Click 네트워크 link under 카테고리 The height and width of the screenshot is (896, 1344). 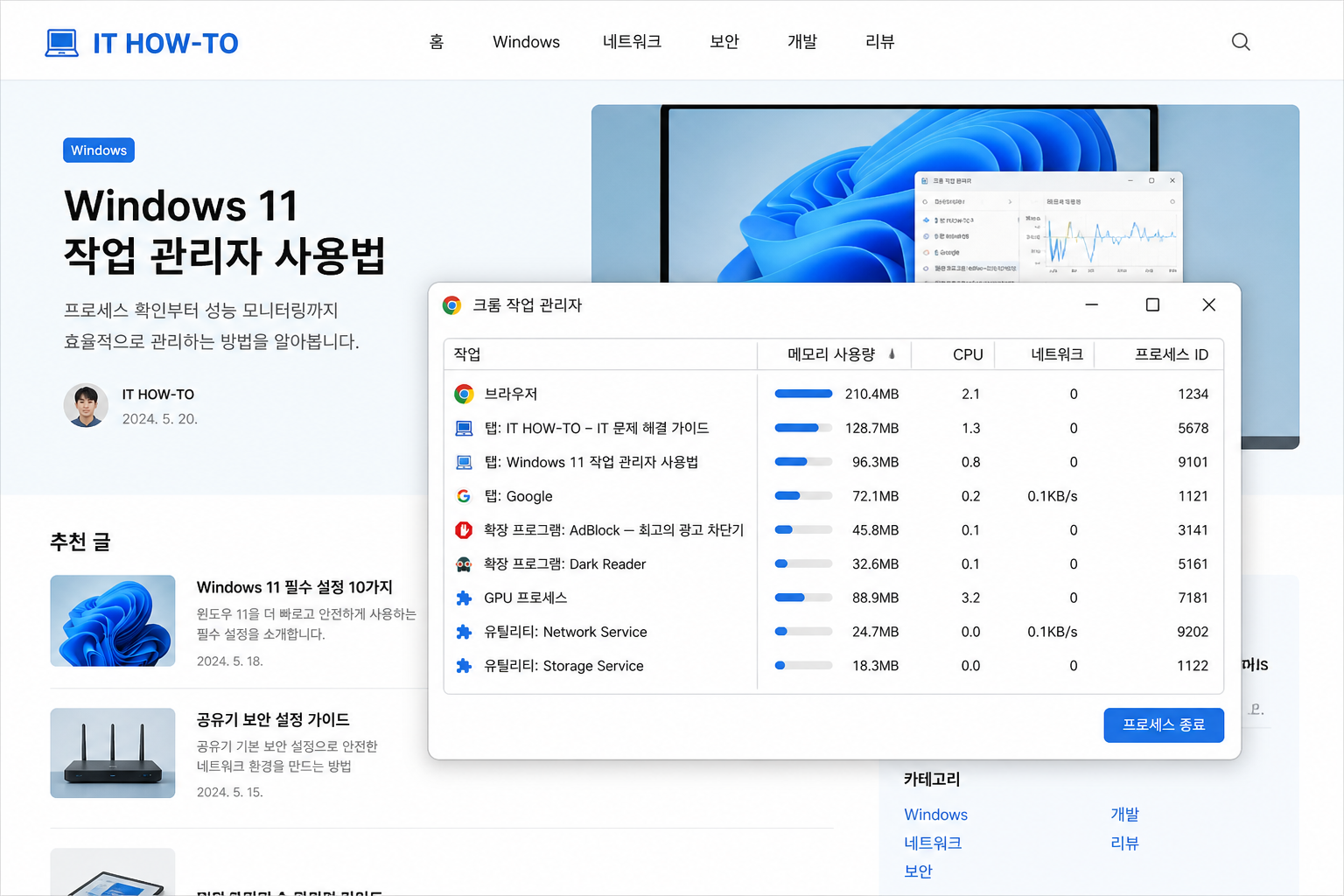coord(933,843)
